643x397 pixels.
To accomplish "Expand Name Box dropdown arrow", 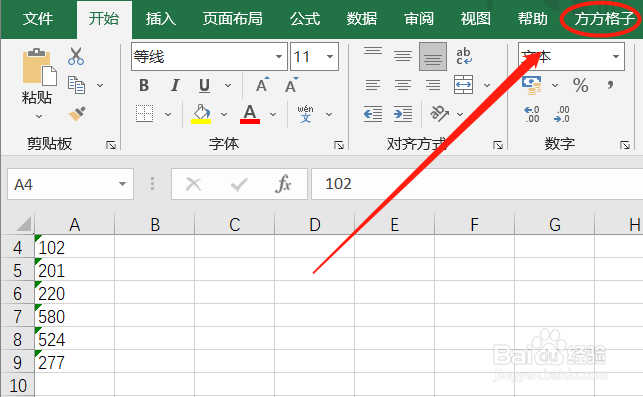I will (x=122, y=184).
